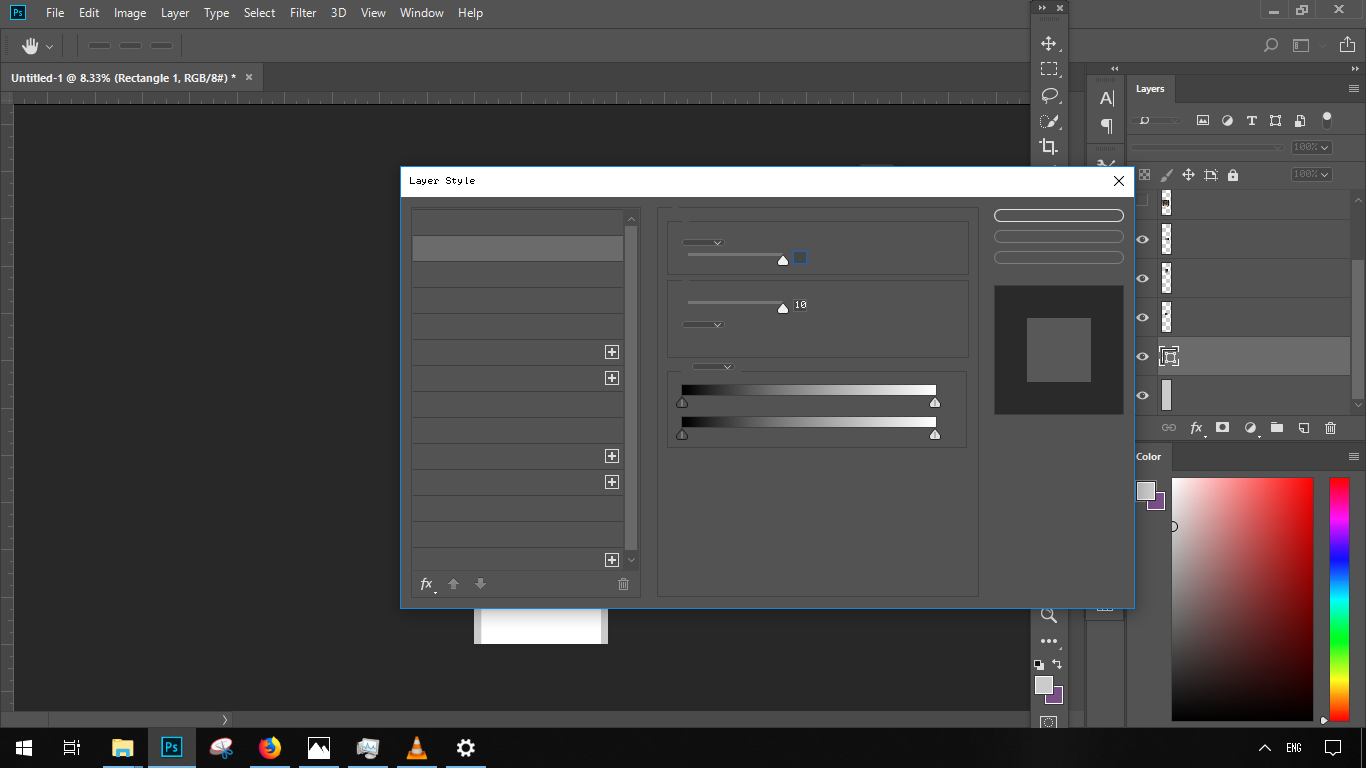Open the Layer menu

click(175, 13)
